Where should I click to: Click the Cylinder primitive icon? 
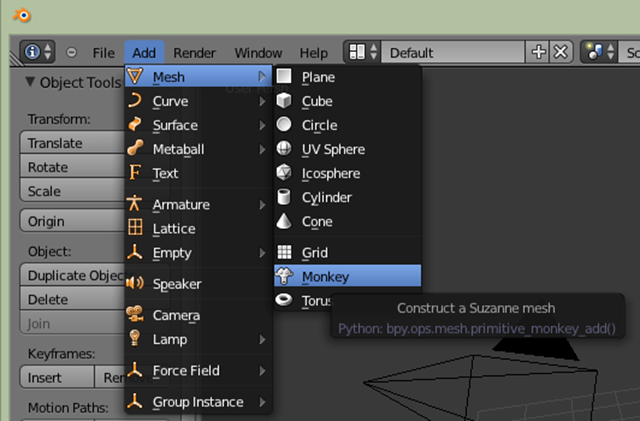click(284, 197)
